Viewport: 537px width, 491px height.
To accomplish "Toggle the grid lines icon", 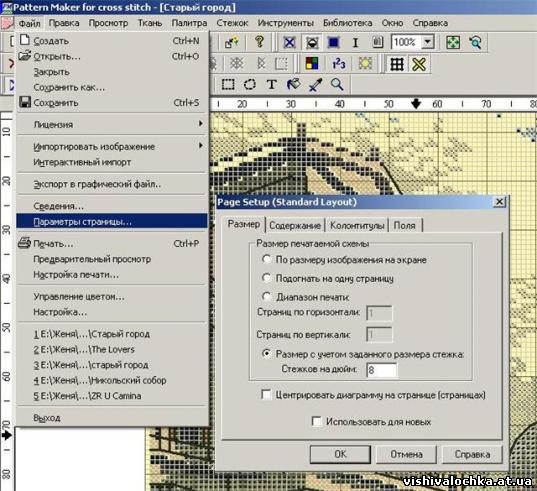I will (x=397, y=64).
